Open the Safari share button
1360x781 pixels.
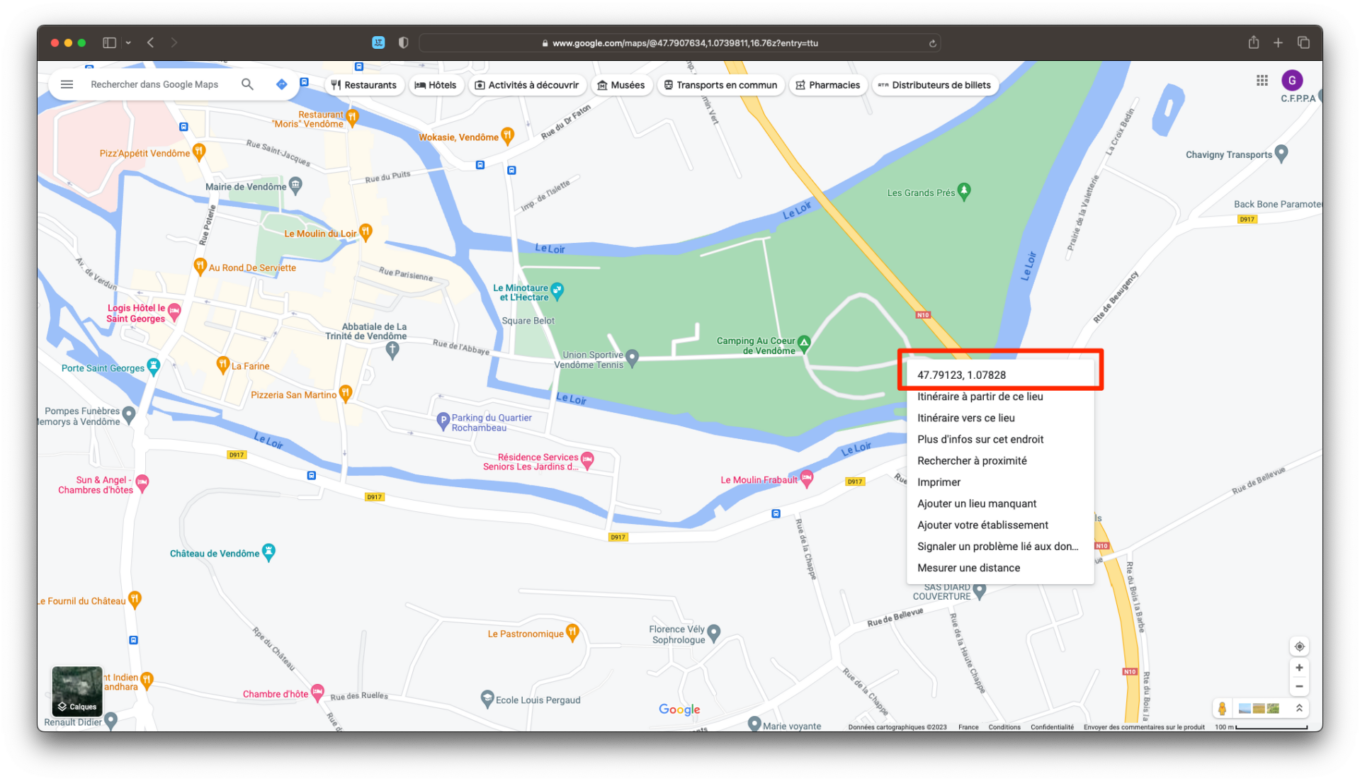pyautogui.click(x=1253, y=42)
